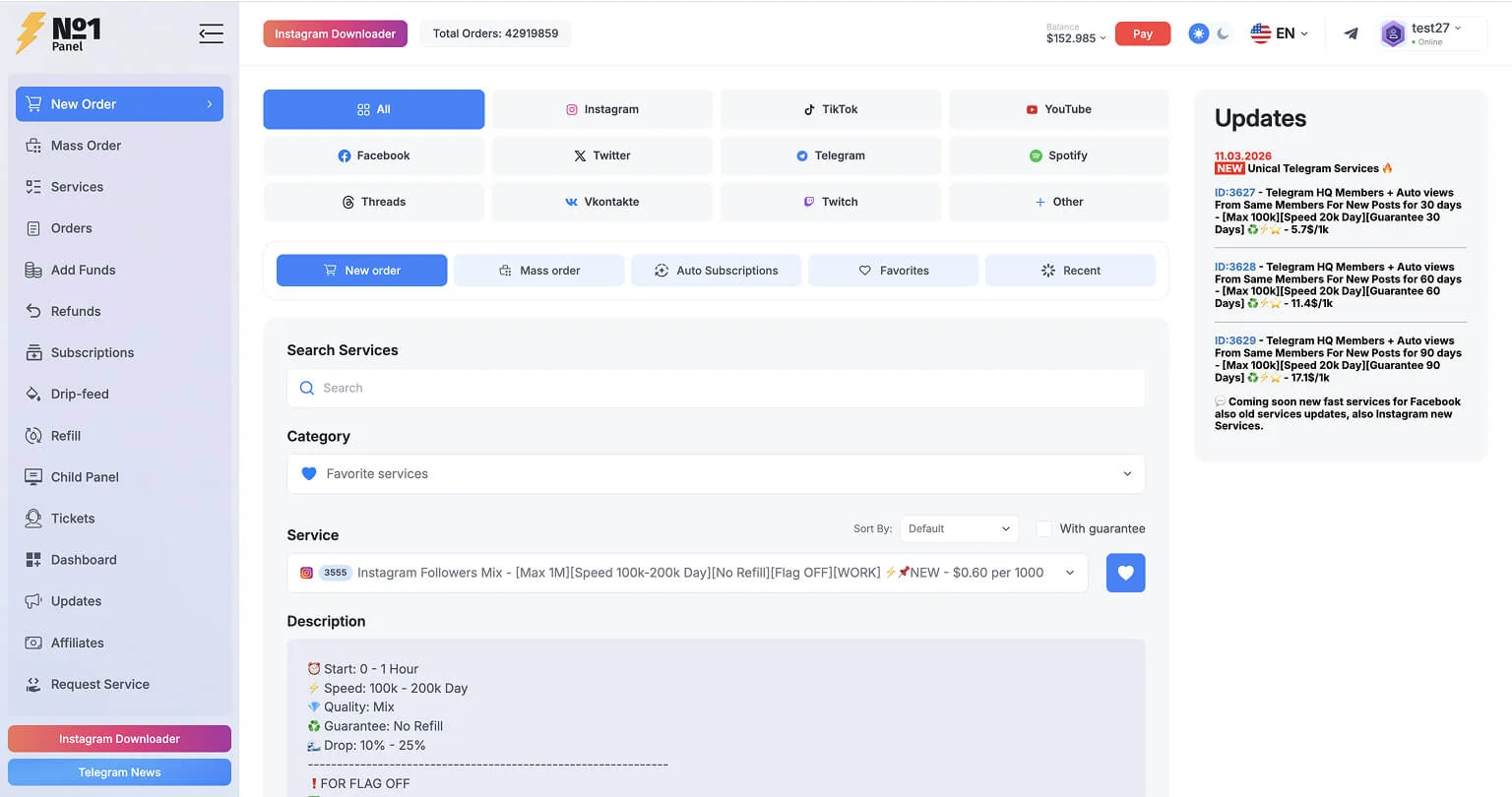Filter services by Spotify

click(1059, 155)
